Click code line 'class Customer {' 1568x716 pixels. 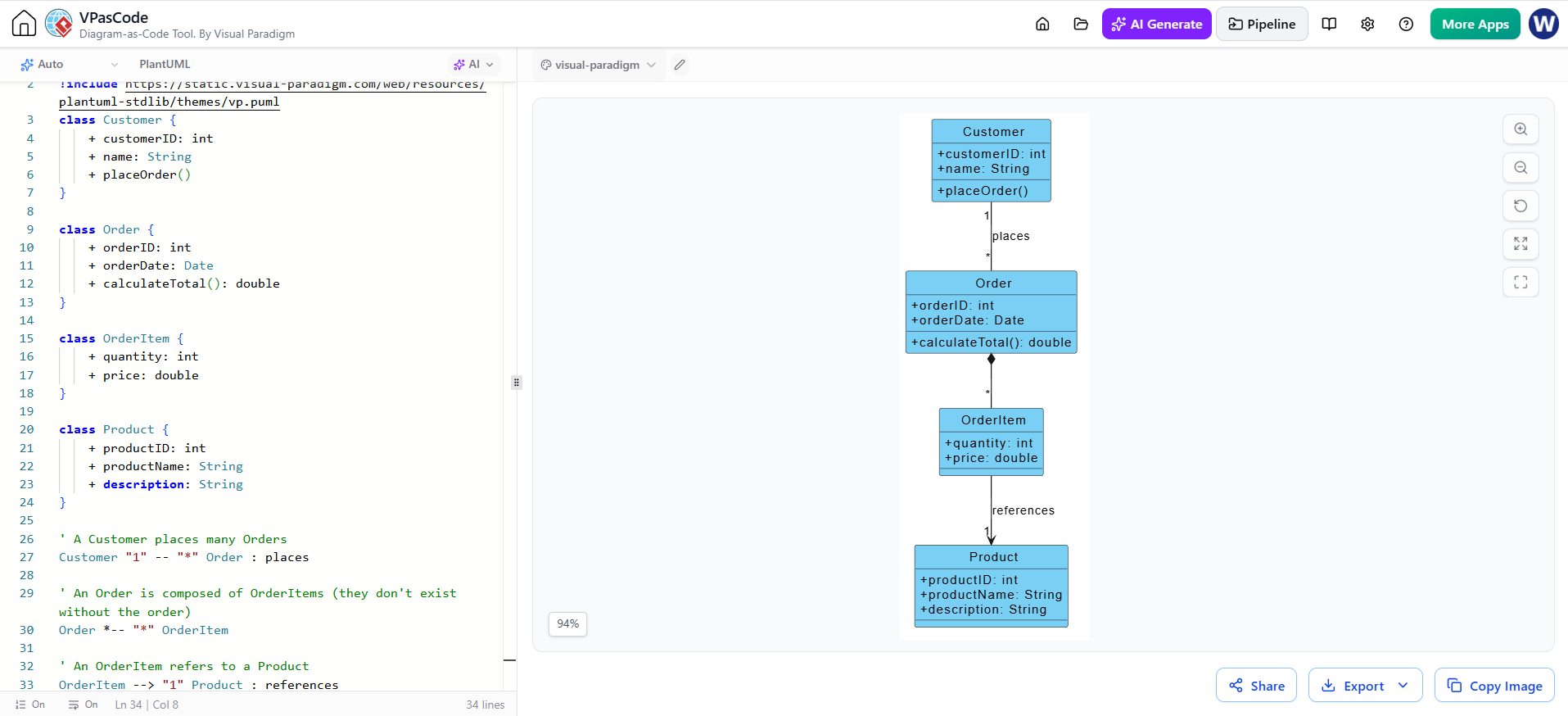click(118, 120)
